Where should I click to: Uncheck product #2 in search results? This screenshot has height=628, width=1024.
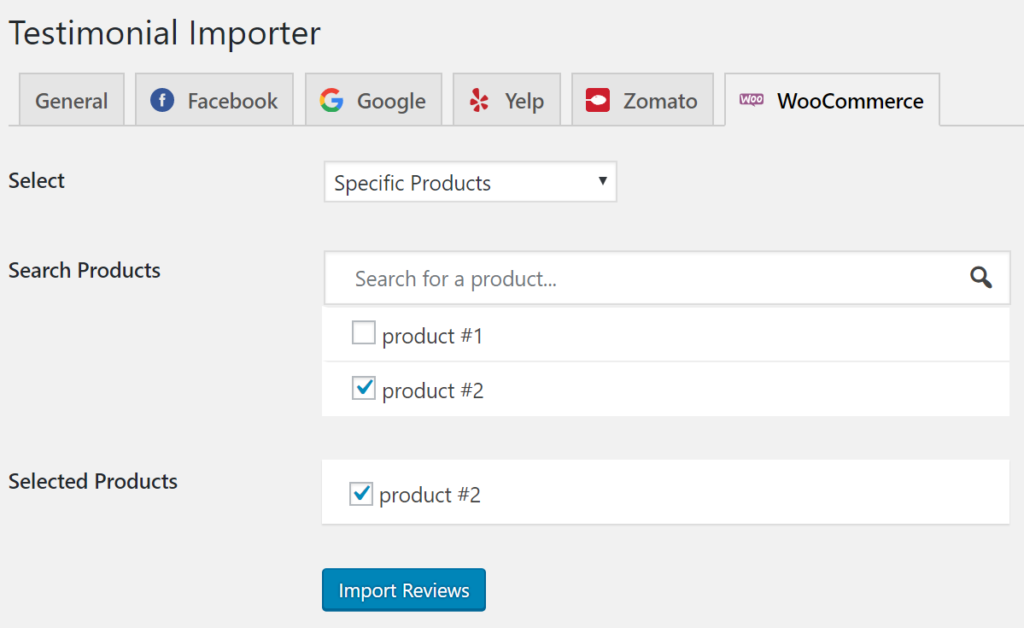pyautogui.click(x=363, y=388)
